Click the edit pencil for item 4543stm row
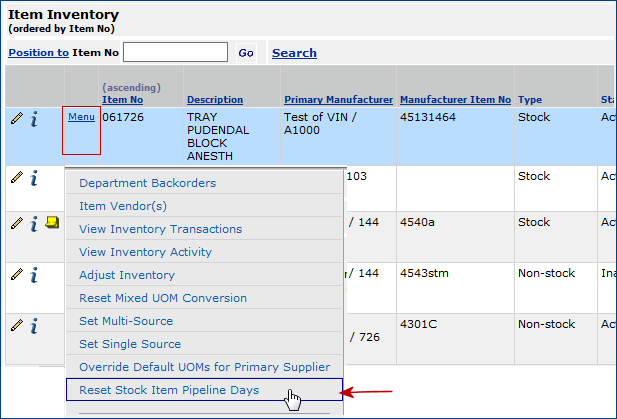The width and height of the screenshot is (617, 419). (17, 273)
